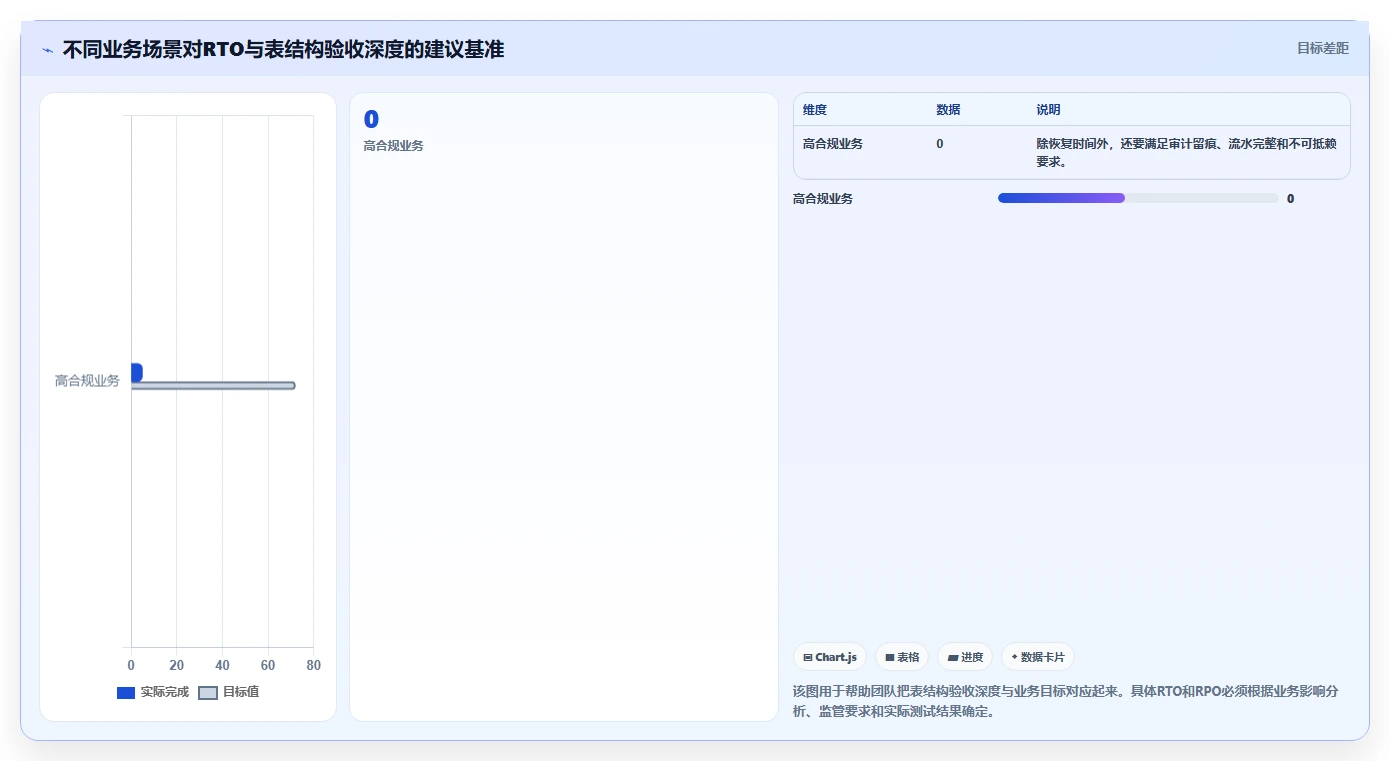
Task: Click the 40 tick on chart axis
Action: (x=222, y=666)
